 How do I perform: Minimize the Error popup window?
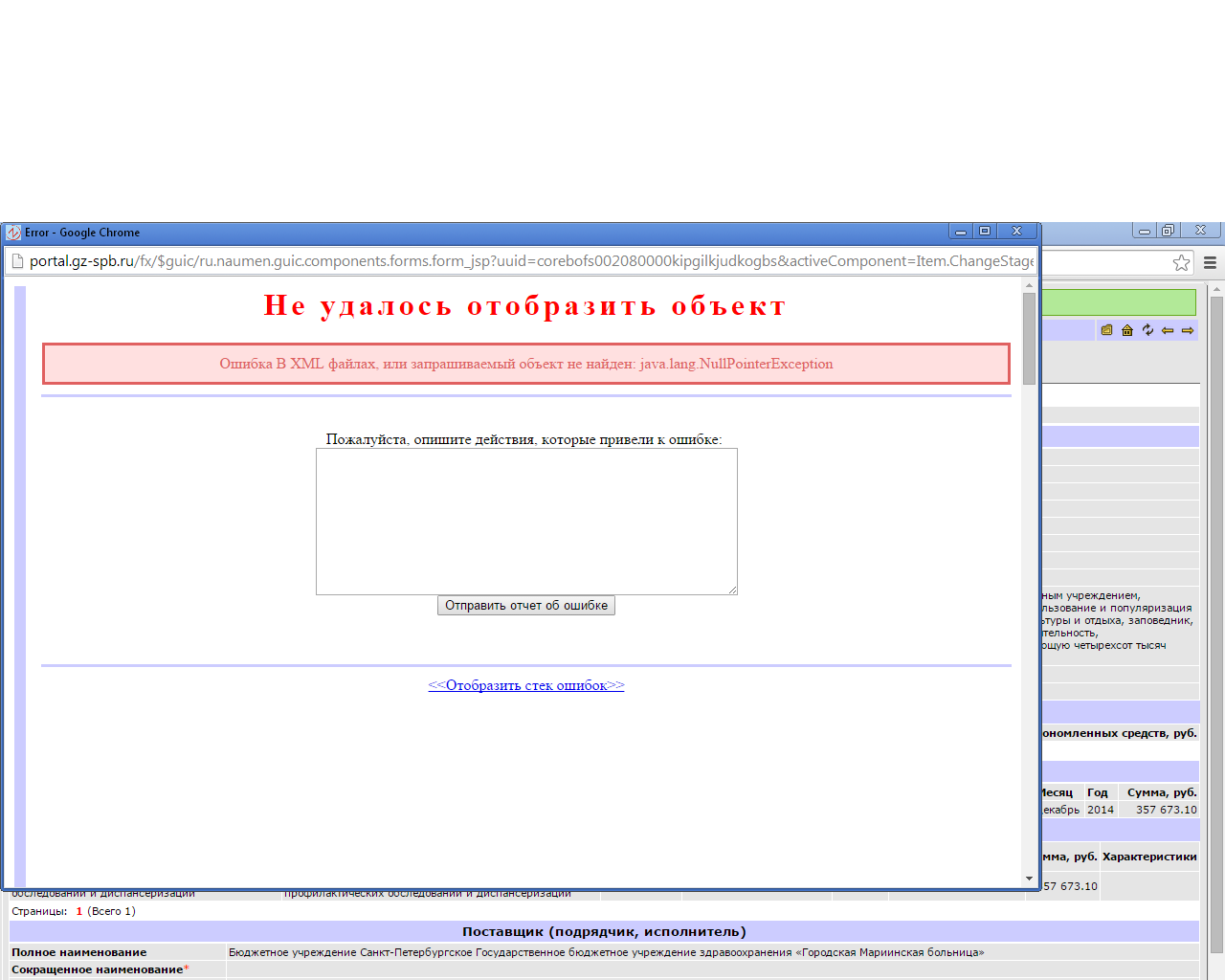tap(961, 232)
